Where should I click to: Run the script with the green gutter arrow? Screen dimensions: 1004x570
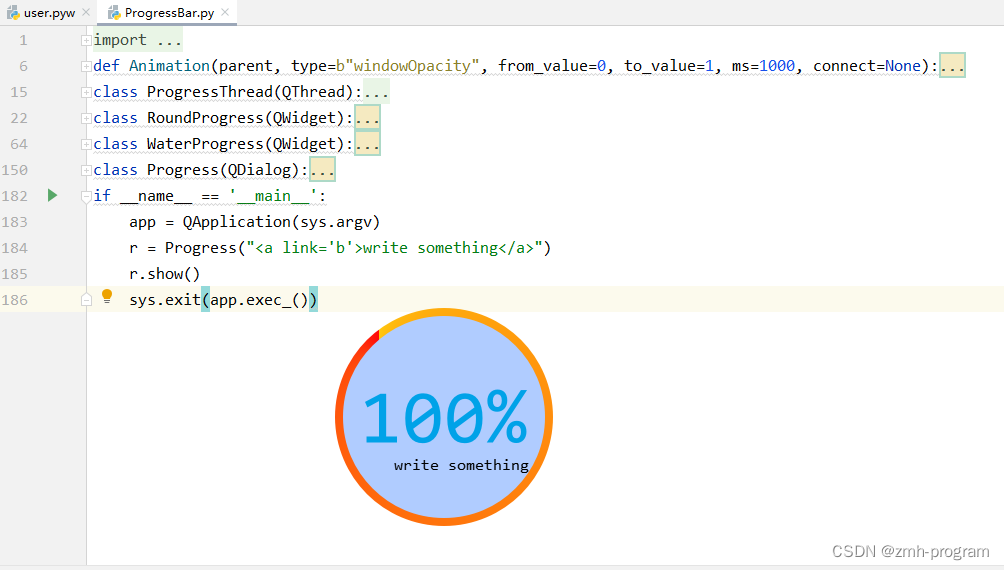click(x=53, y=195)
